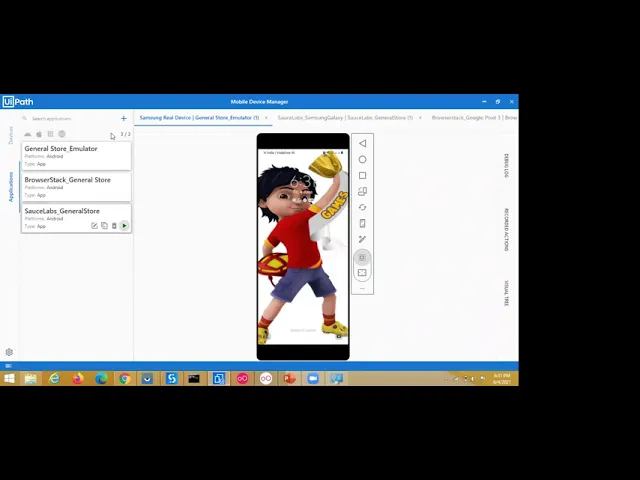640x480 pixels.
Task: Switch to the Applications side tab
Action: click(11, 187)
